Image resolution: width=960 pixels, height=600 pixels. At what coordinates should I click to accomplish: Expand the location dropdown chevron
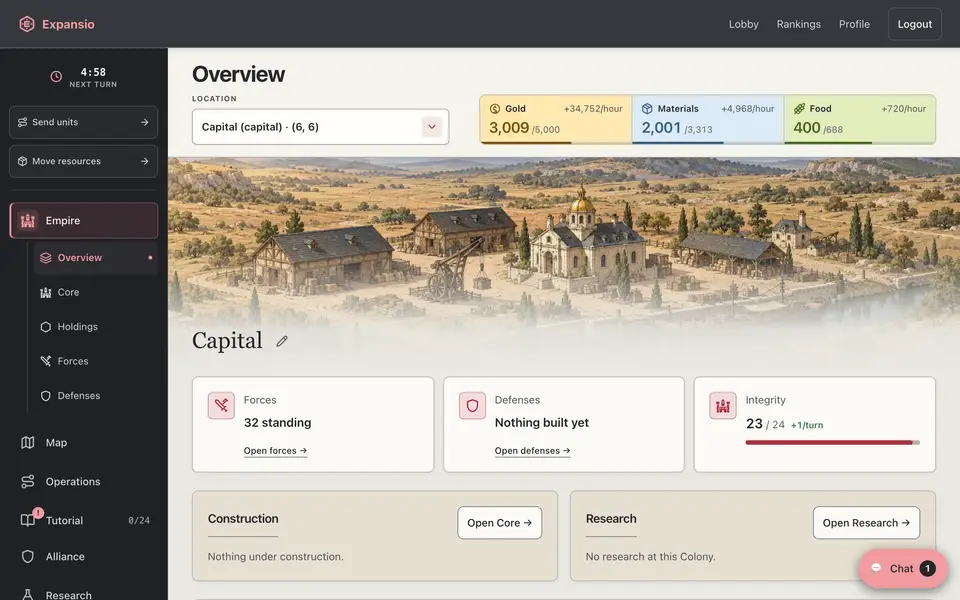coord(432,127)
